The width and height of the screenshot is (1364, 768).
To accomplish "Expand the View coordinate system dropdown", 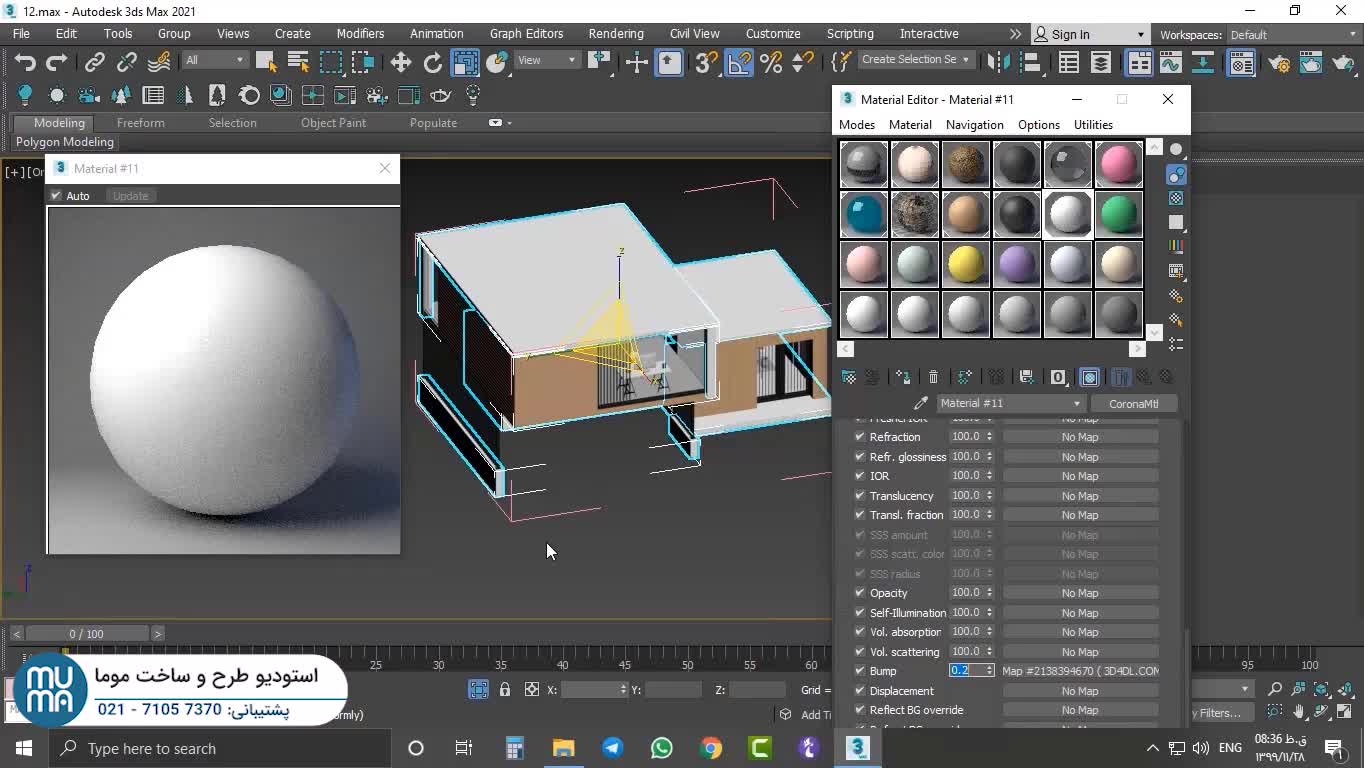I will pyautogui.click(x=546, y=60).
